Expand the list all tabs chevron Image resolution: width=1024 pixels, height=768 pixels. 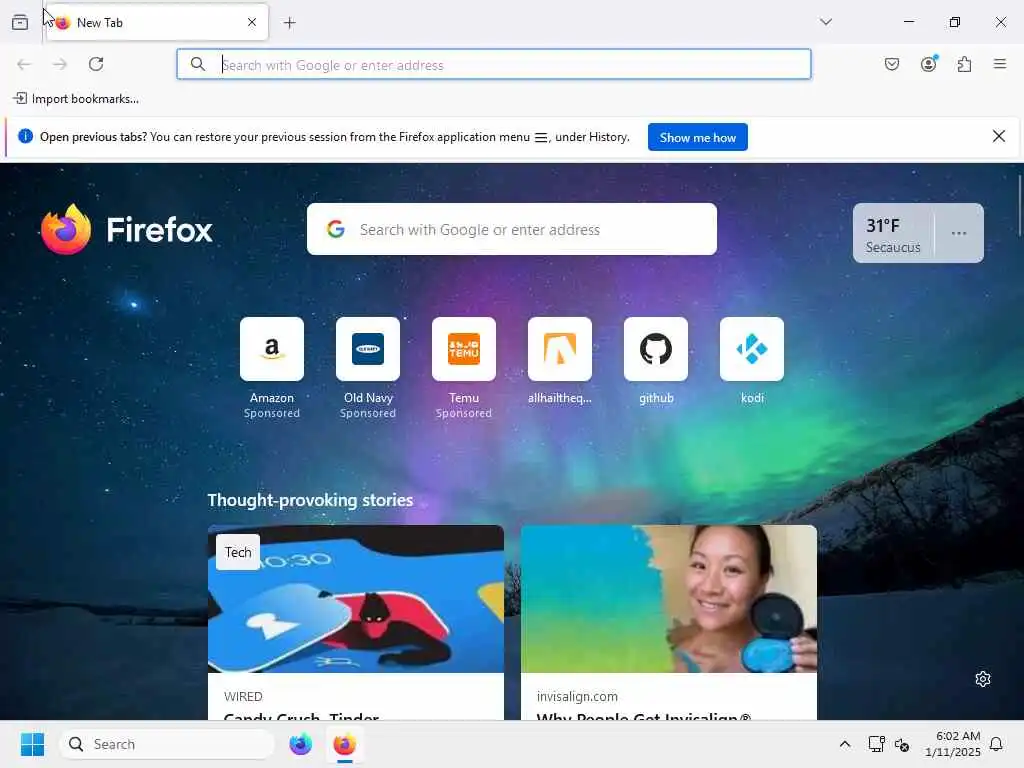point(826,22)
